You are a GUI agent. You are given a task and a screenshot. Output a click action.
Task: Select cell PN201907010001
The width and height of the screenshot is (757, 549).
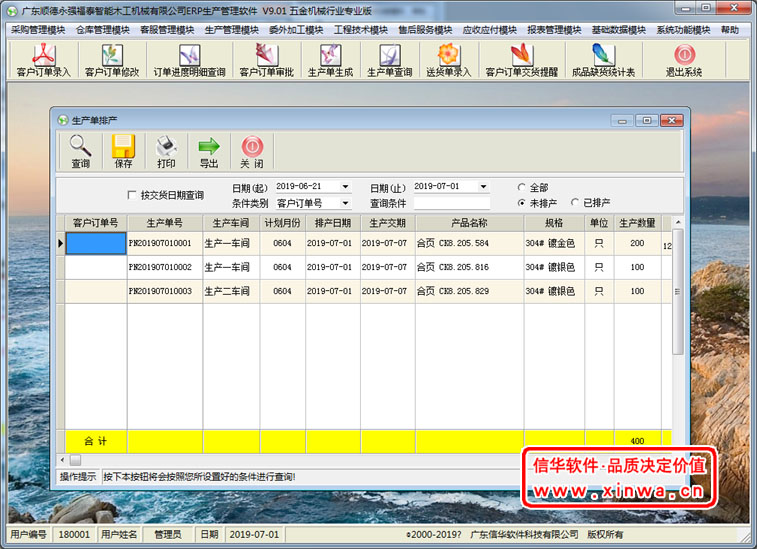click(165, 243)
